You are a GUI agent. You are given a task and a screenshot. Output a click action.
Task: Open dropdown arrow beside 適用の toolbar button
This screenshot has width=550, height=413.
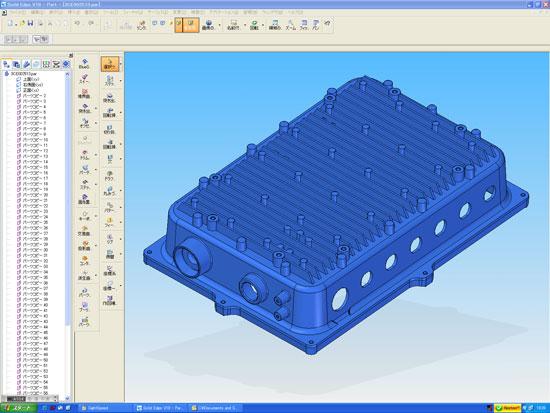coord(220,25)
